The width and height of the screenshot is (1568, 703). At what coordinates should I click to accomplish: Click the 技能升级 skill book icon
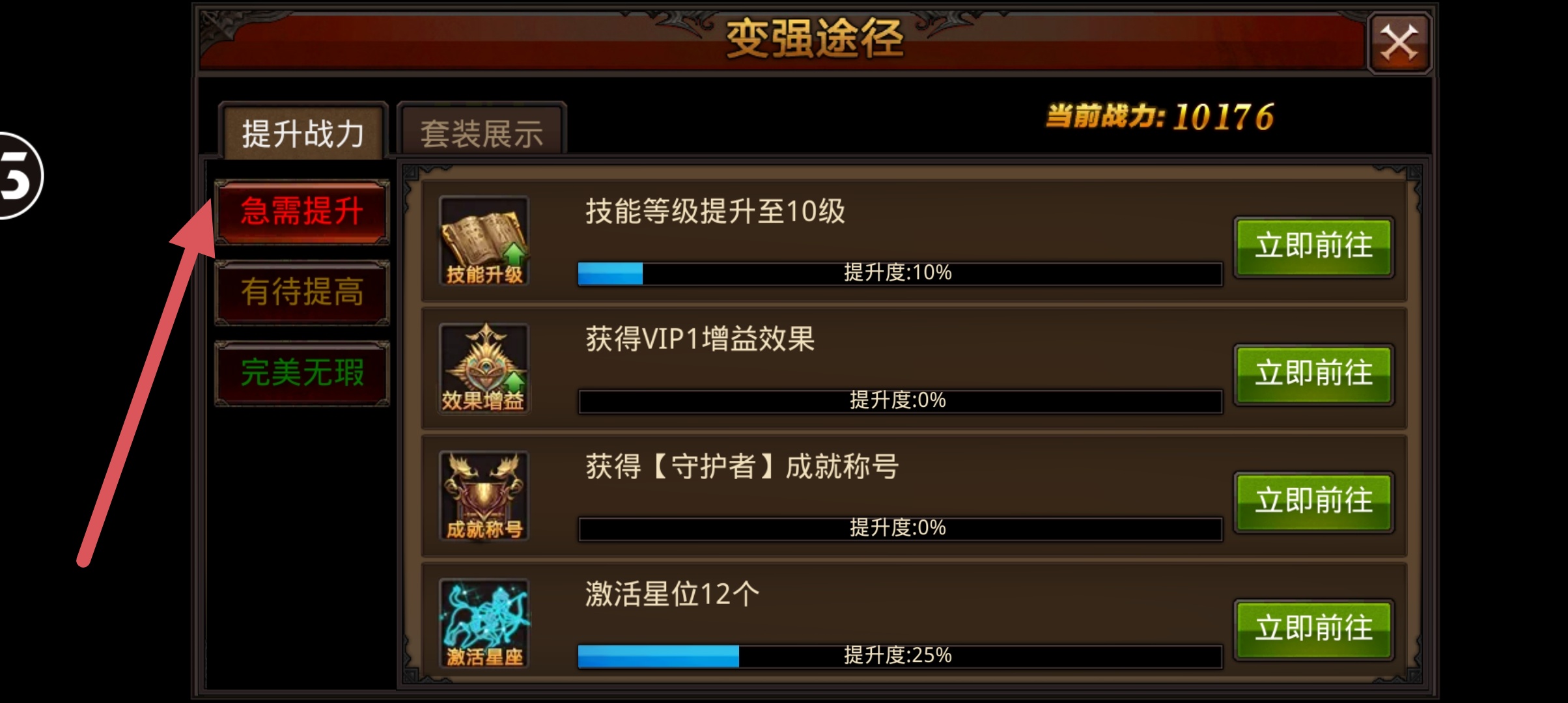[484, 241]
